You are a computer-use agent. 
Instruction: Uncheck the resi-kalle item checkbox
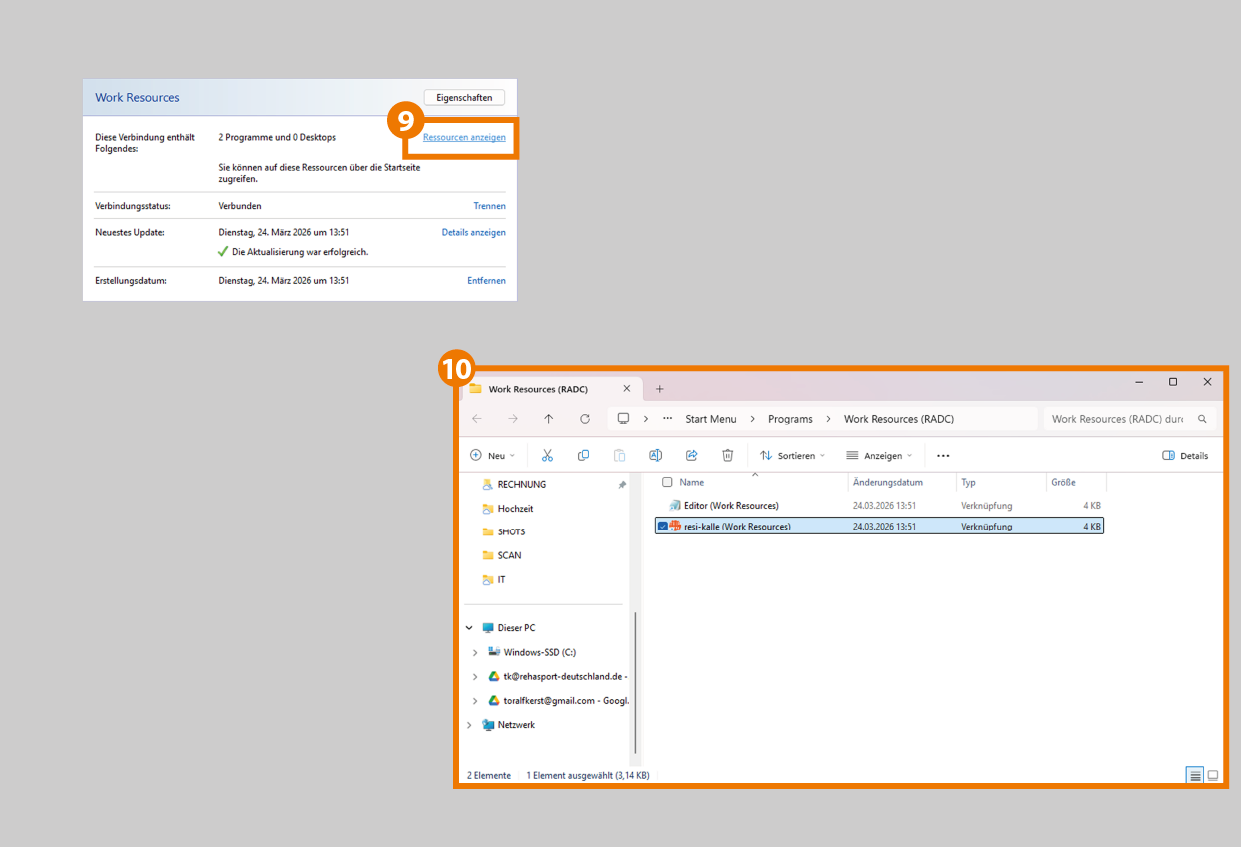pos(663,526)
